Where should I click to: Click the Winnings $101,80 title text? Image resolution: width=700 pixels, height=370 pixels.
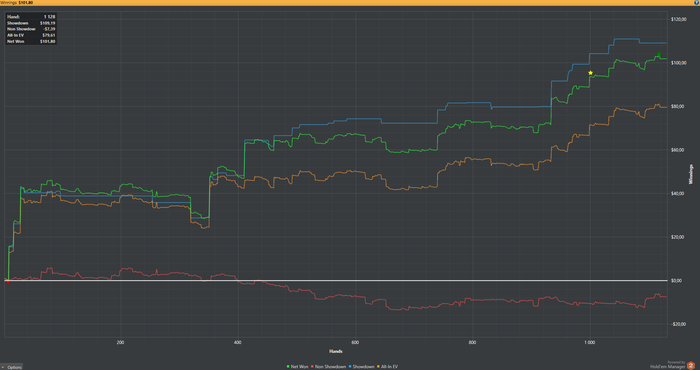point(17,3)
